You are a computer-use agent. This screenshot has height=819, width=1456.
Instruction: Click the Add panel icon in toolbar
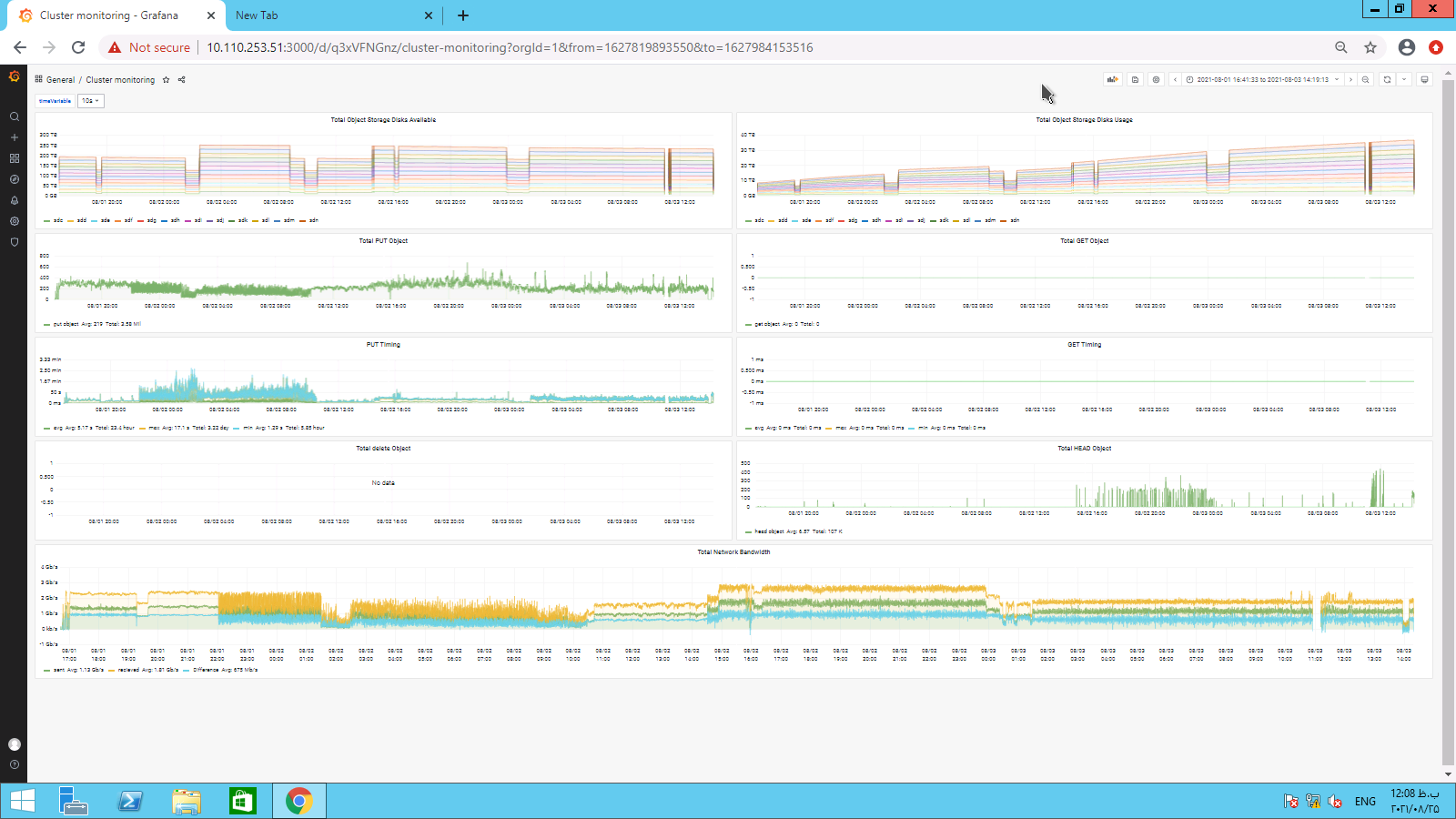coord(1112,80)
